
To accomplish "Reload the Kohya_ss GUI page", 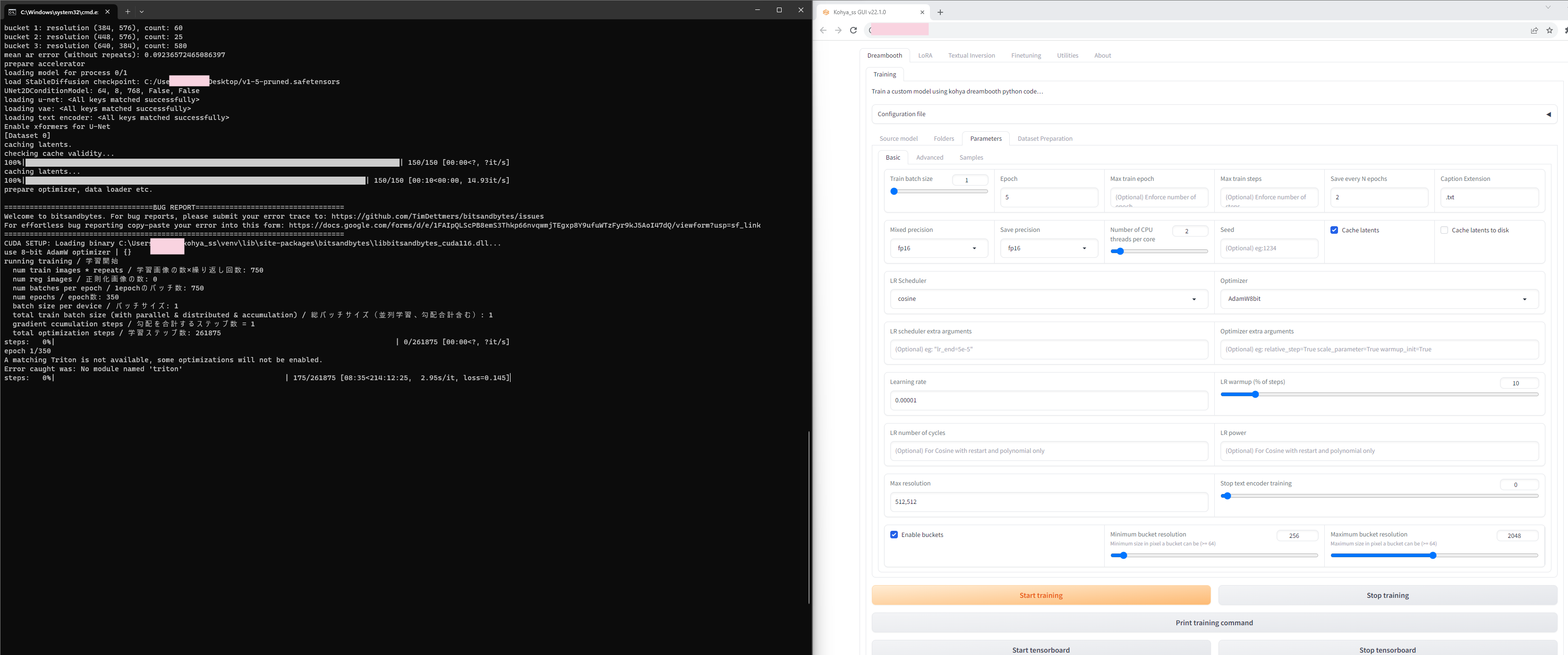I will pos(853,30).
